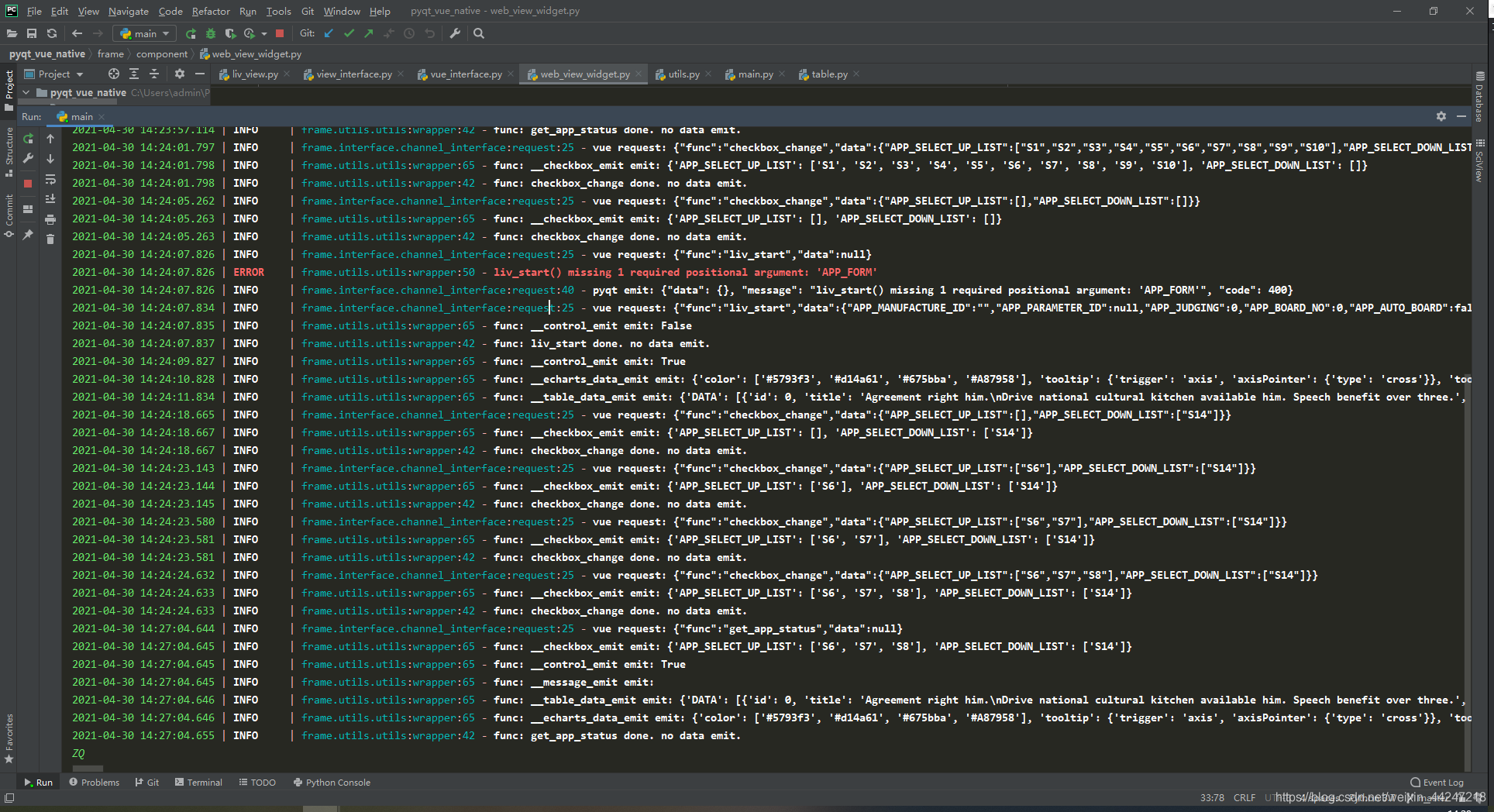Toggle soft-wrap in the console
This screenshot has width=1494, height=812.
tap(50, 179)
